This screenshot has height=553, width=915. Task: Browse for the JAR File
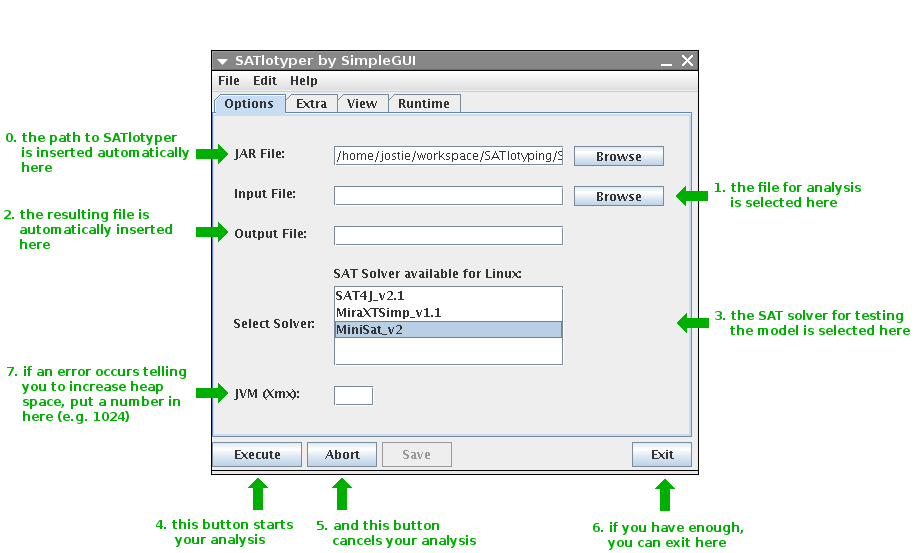tap(618, 156)
